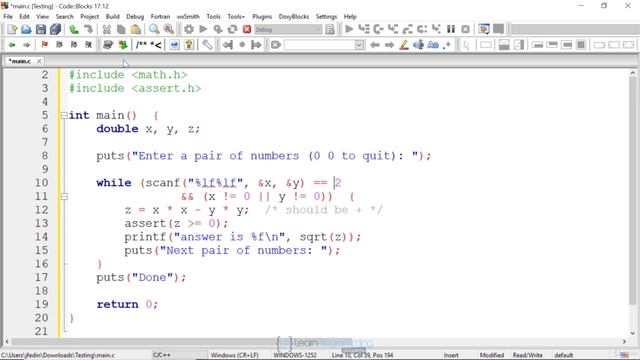The image size is (640, 360).
Task: Open the Project menu
Action: [89, 17]
